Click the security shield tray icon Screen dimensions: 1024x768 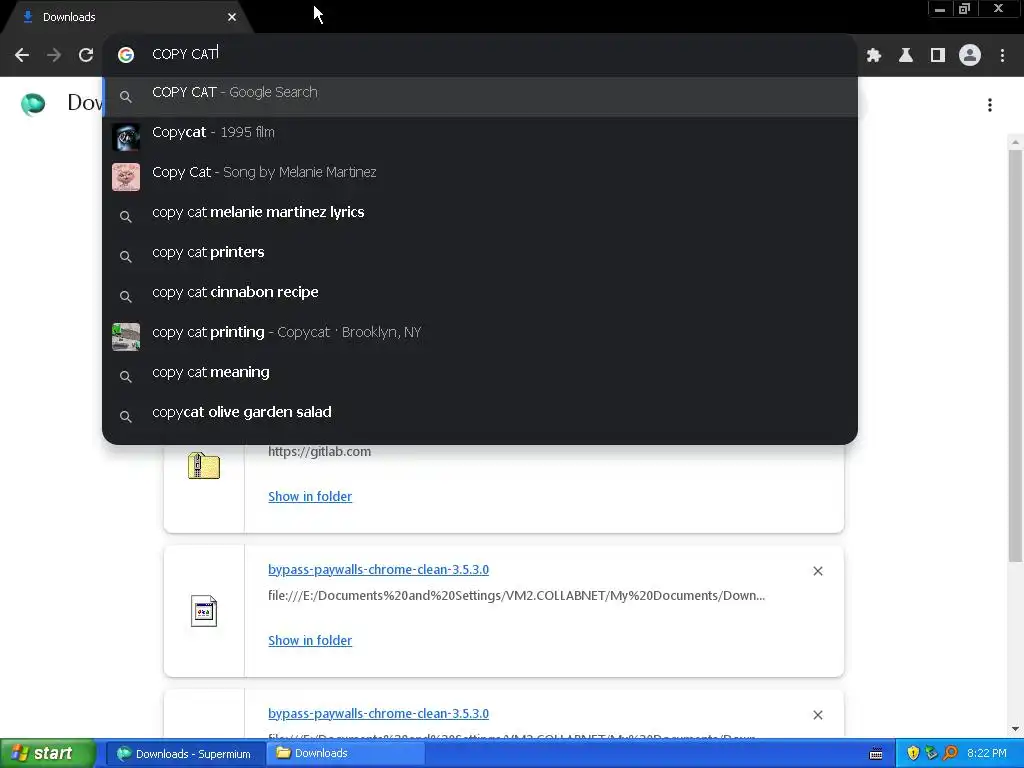[913, 754]
